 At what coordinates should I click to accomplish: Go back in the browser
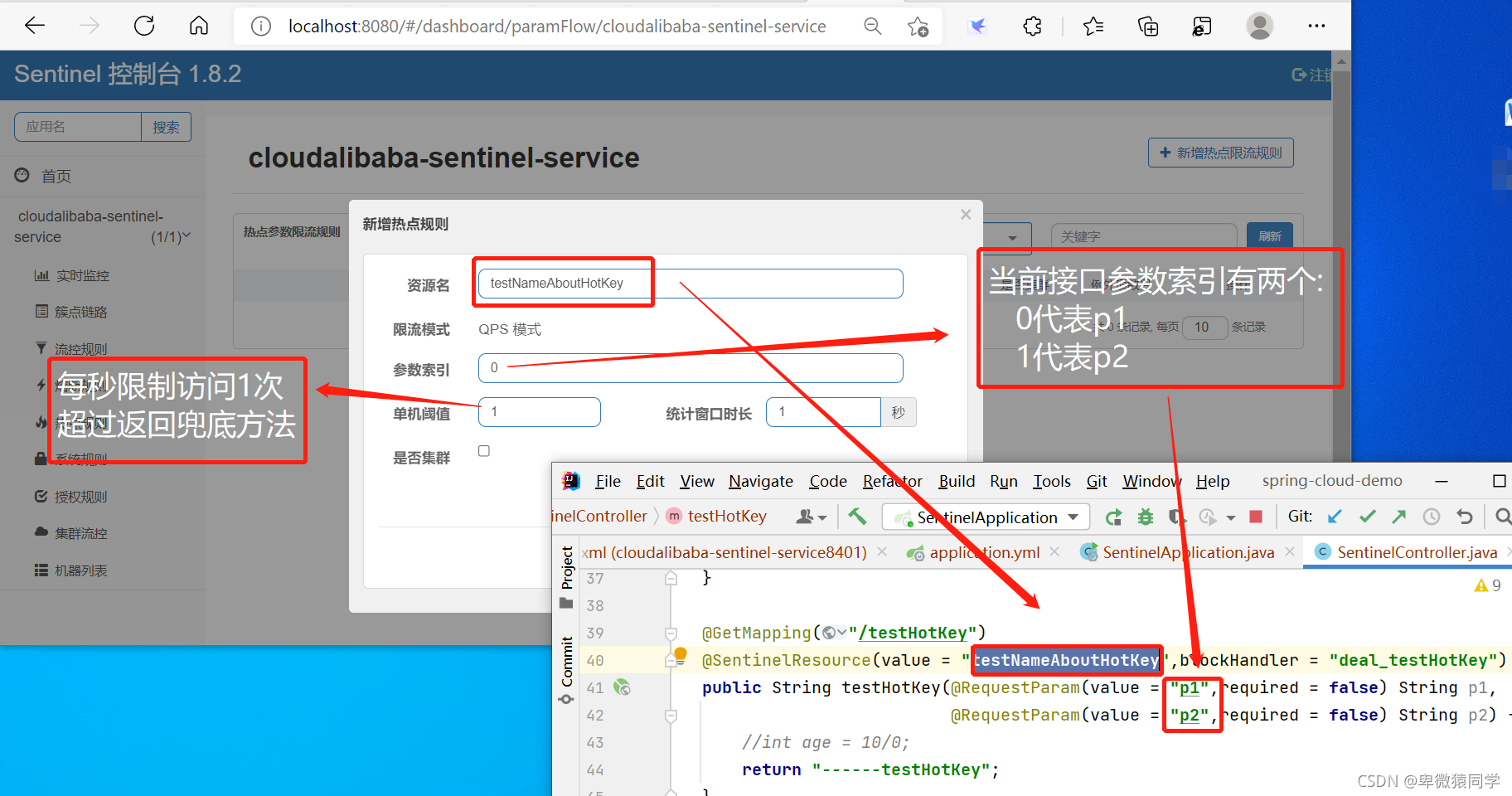pyautogui.click(x=35, y=26)
